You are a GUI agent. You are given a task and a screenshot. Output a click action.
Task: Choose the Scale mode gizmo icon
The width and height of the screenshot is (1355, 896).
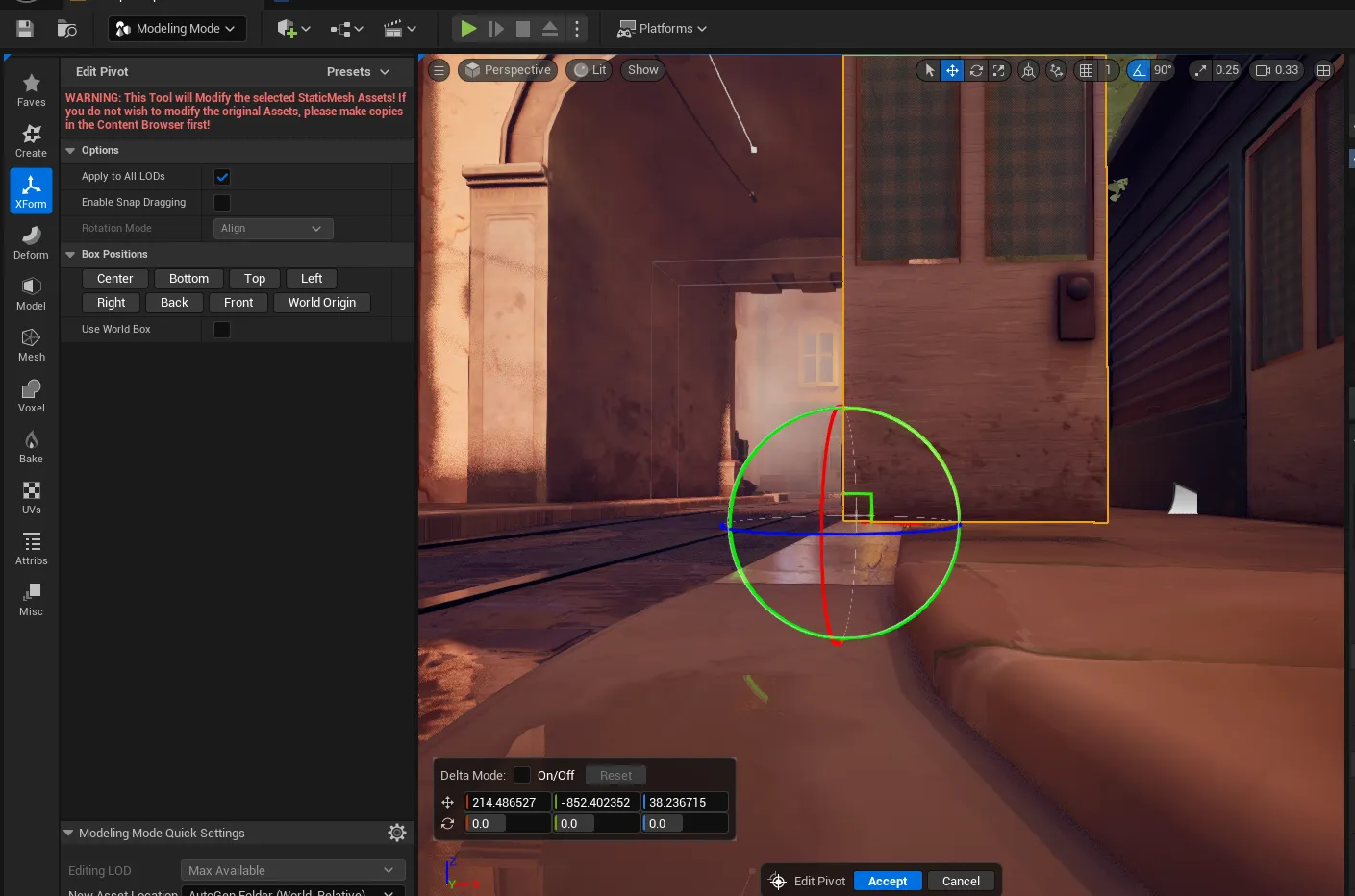[x=999, y=70]
